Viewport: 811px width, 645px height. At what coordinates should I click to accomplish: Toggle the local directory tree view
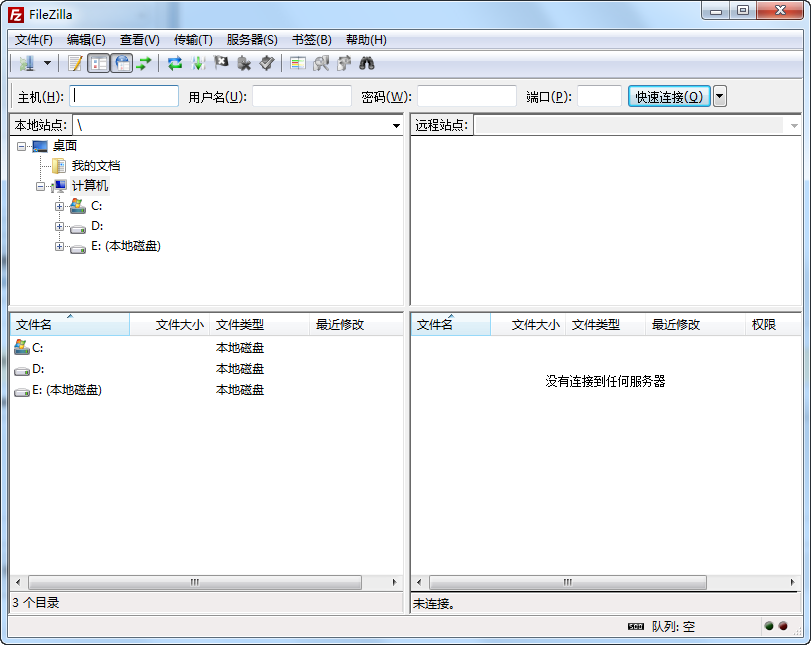tap(98, 63)
